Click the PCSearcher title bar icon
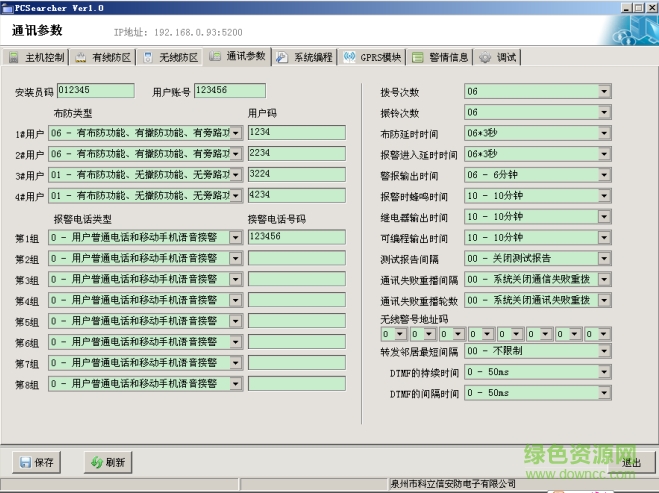659x493 pixels. tap(7, 7)
